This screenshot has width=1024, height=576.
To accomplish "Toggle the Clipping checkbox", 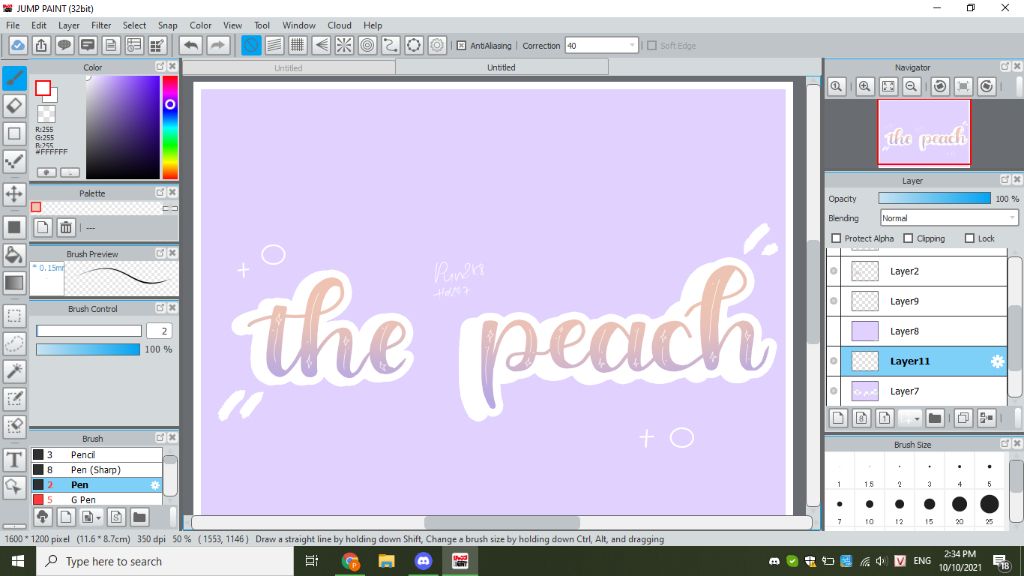I will click(x=908, y=238).
